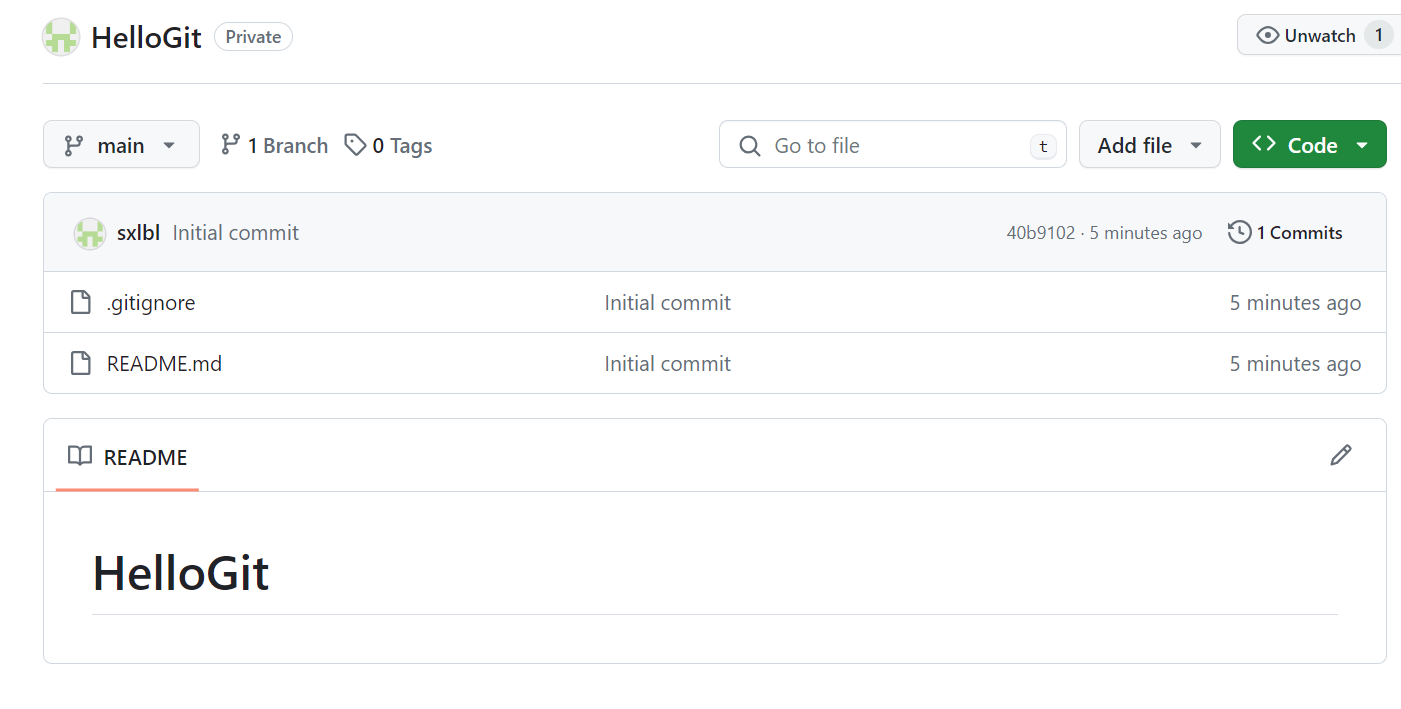Viewport: 1401px width, 709px height.
Task: Click the caret arrow on Code button
Action: (x=1361, y=146)
